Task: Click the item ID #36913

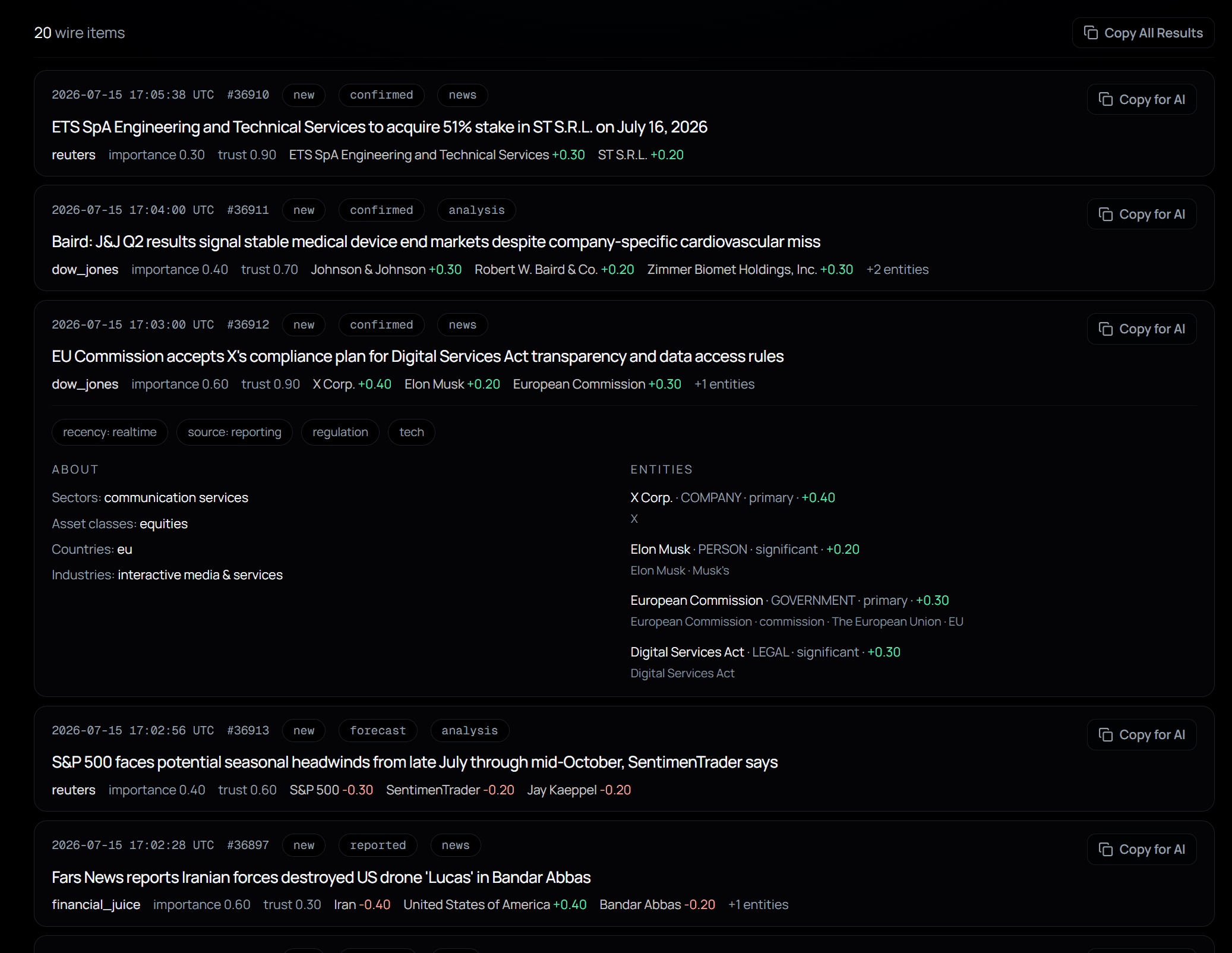Action: [x=248, y=730]
